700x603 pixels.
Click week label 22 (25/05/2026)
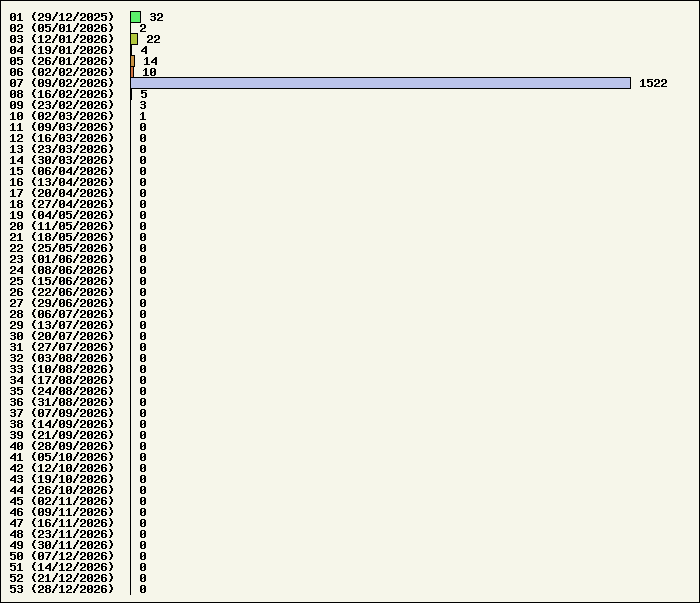pyautogui.click(x=62, y=248)
